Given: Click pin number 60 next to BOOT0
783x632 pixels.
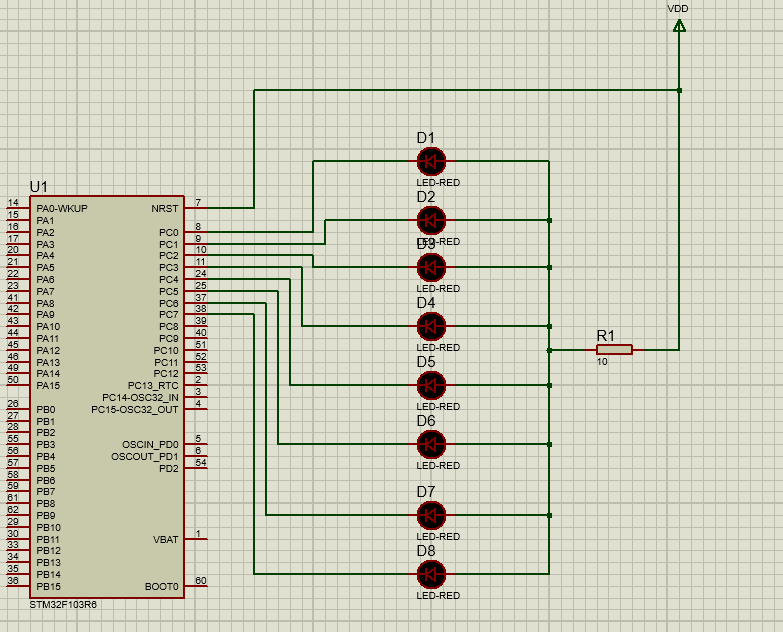Looking at the screenshot, I should (201, 581).
